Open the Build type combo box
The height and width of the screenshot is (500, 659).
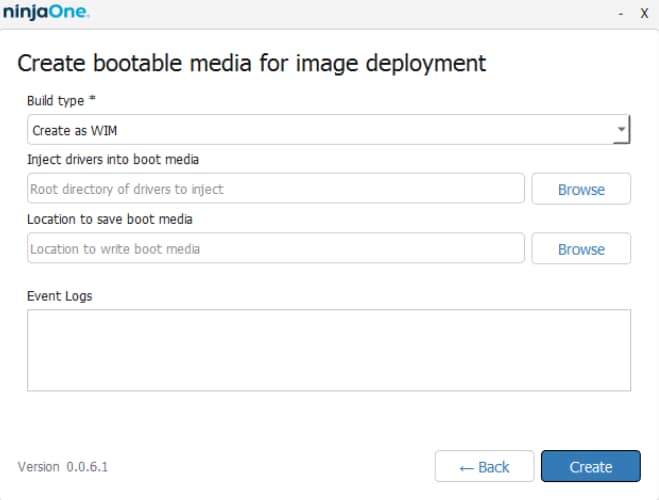click(x=318, y=130)
